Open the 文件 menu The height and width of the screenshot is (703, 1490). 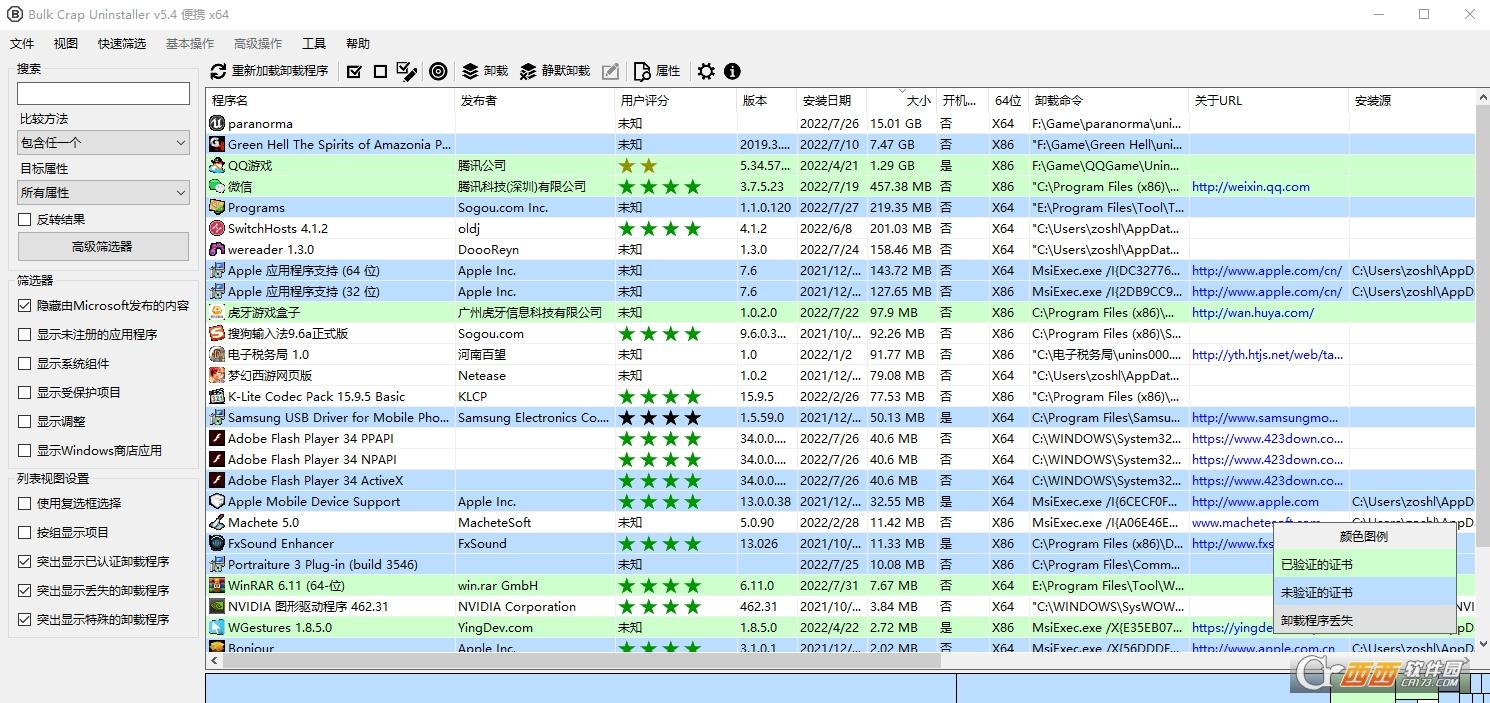(x=22, y=44)
